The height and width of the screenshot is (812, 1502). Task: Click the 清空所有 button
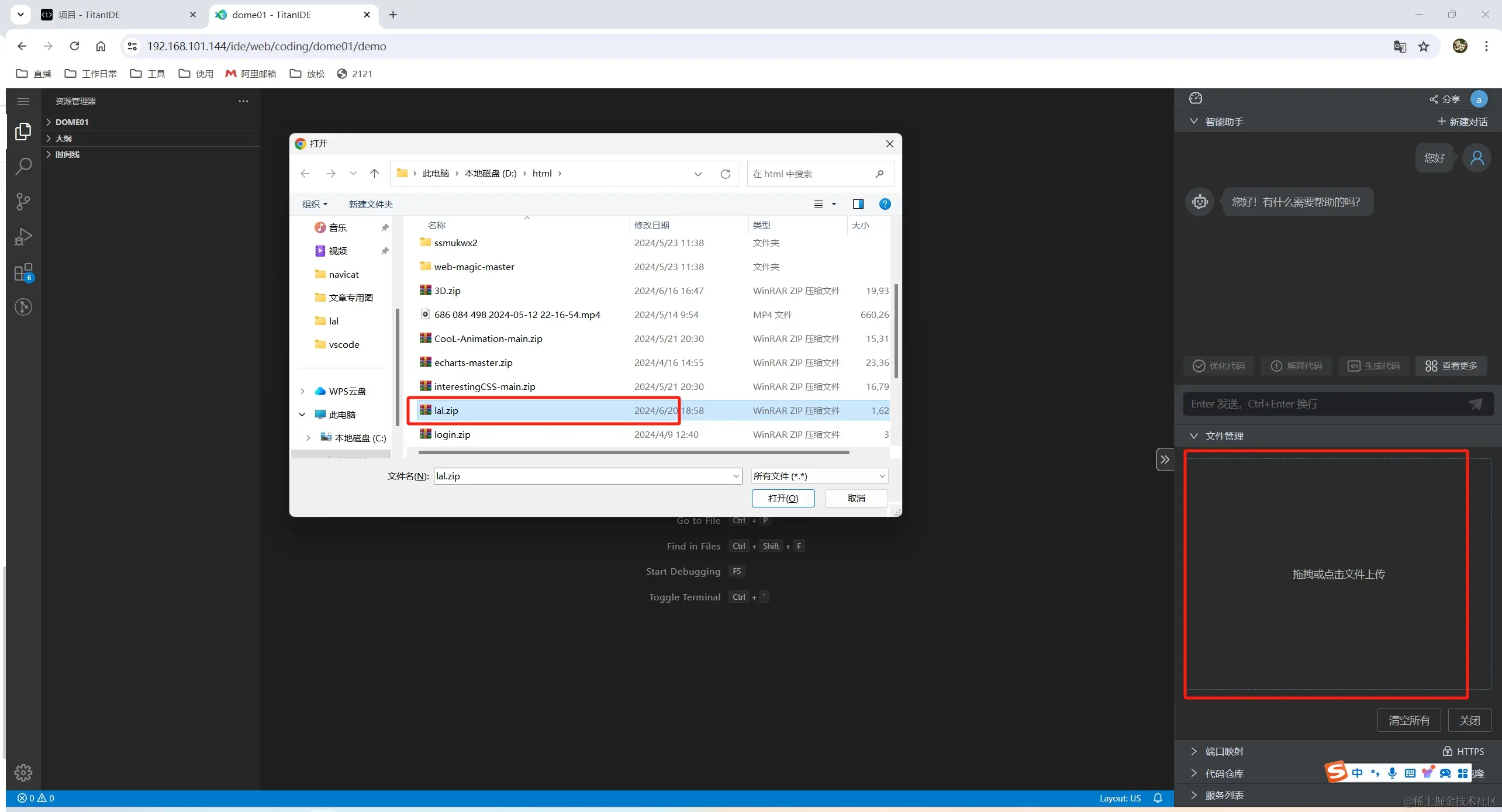click(x=1408, y=720)
